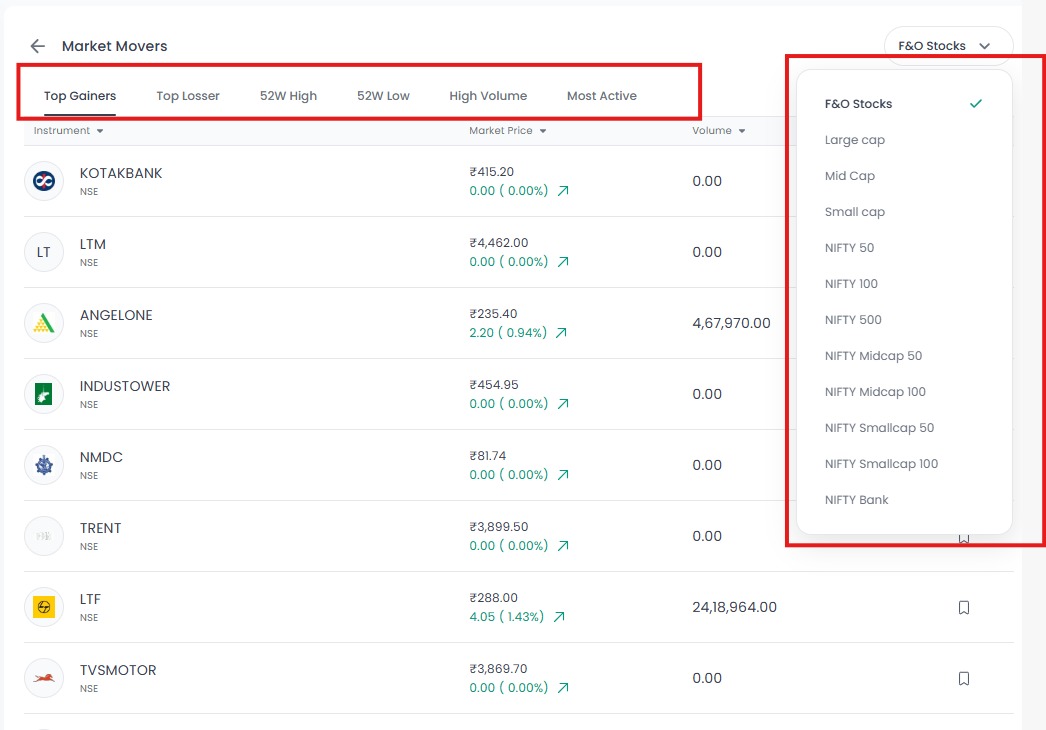Open the 52W High tab
1046x730 pixels.
[x=288, y=96]
